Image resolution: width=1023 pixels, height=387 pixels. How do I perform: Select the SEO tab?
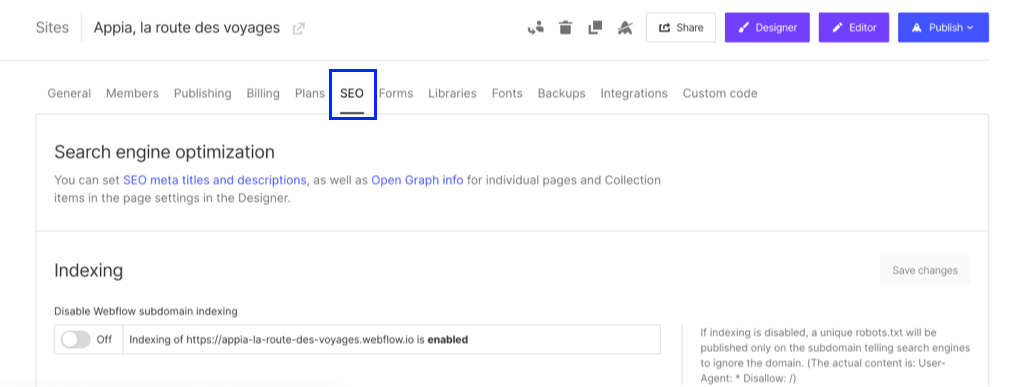352,93
